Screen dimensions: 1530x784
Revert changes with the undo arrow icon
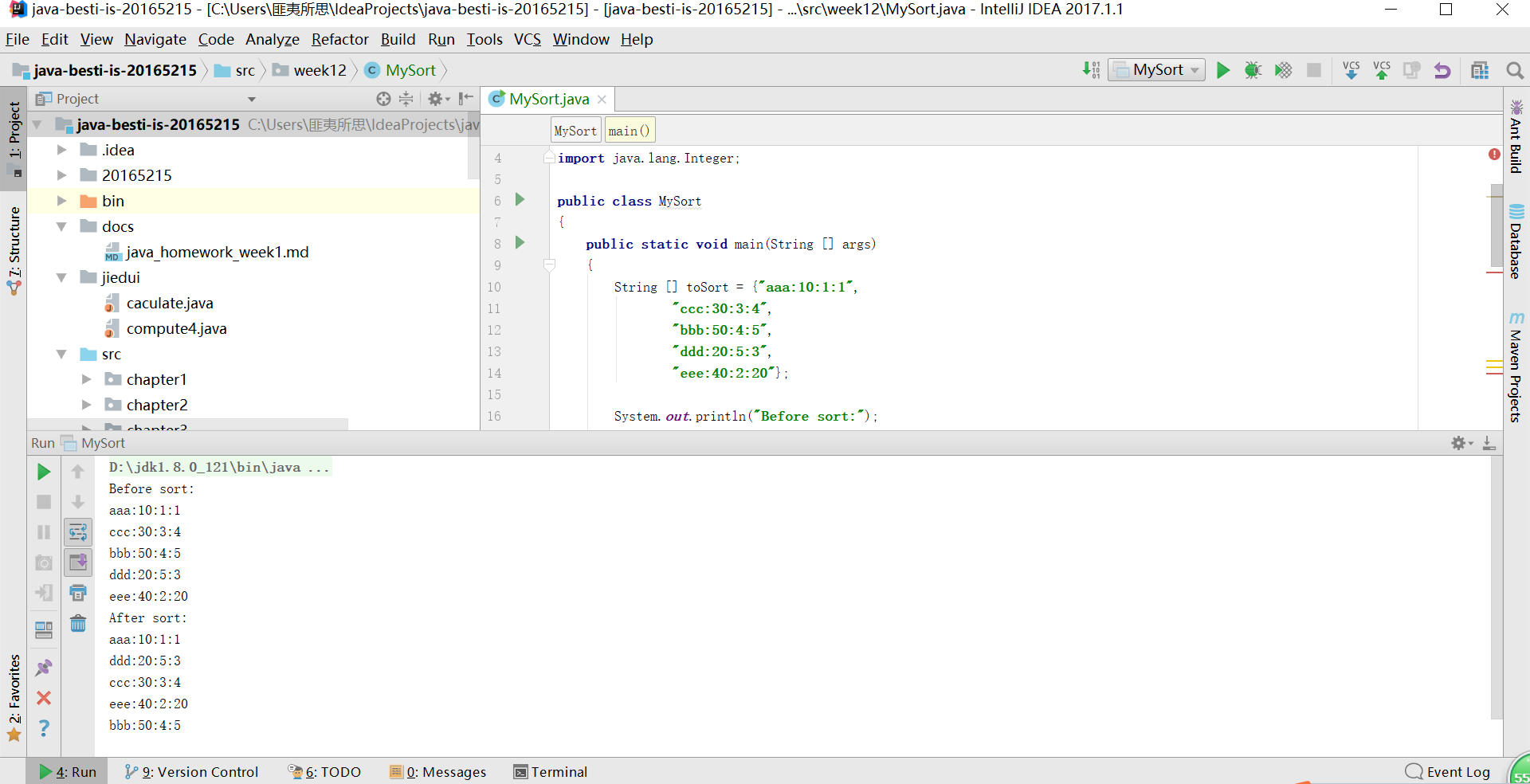1442,70
